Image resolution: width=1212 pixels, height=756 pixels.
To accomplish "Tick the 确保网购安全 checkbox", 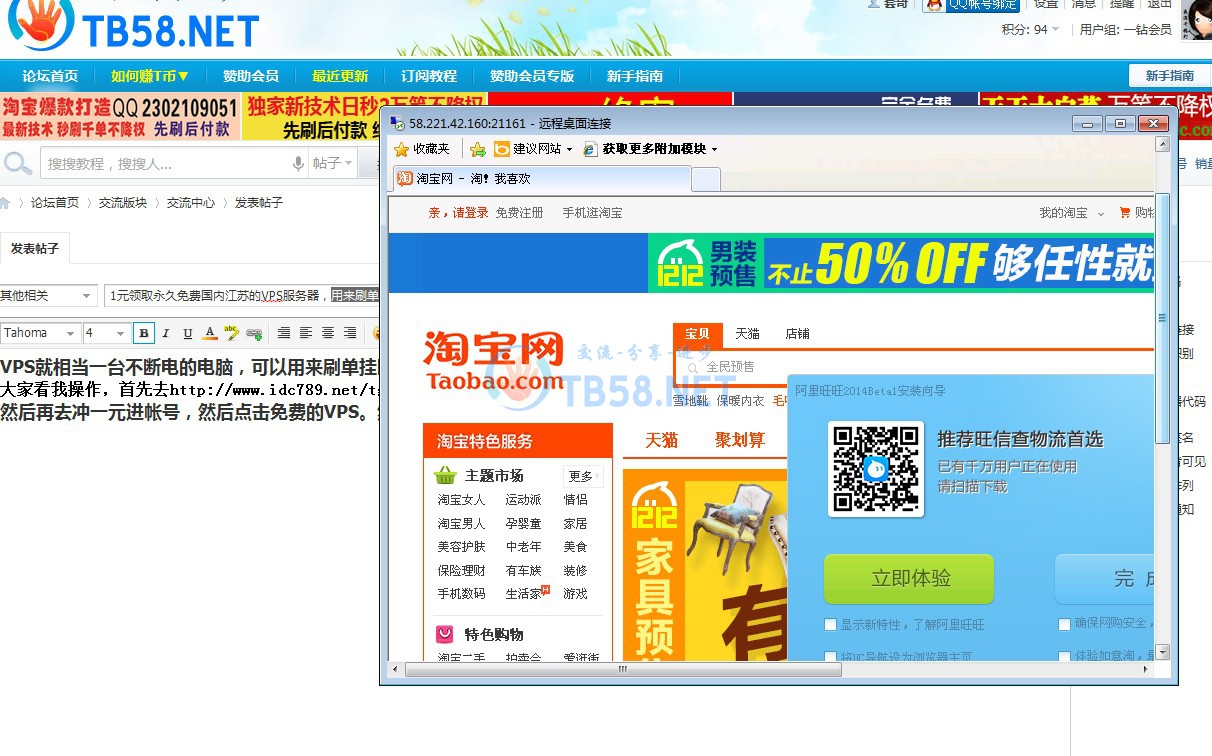I will click(x=1064, y=624).
